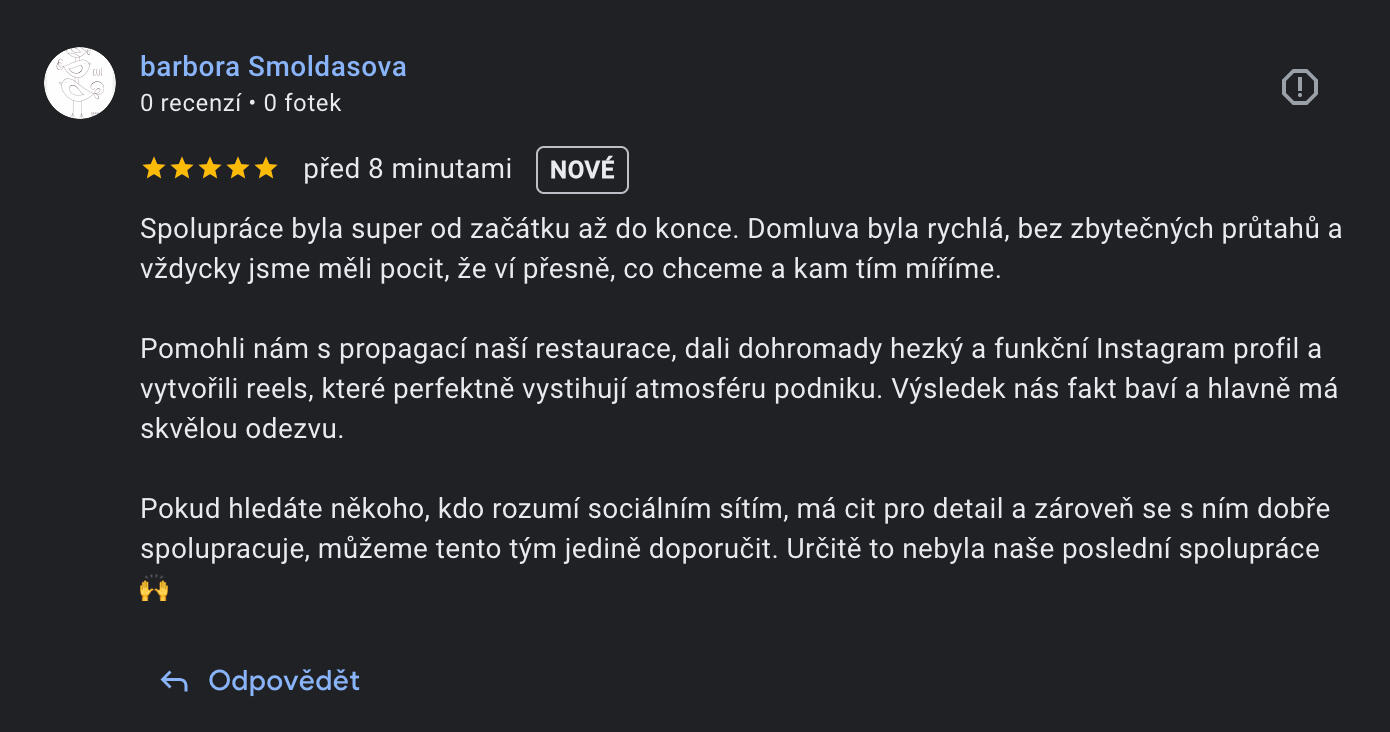This screenshot has height=732, width=1390.
Task: Click the fifth rating star
Action: pos(265,169)
